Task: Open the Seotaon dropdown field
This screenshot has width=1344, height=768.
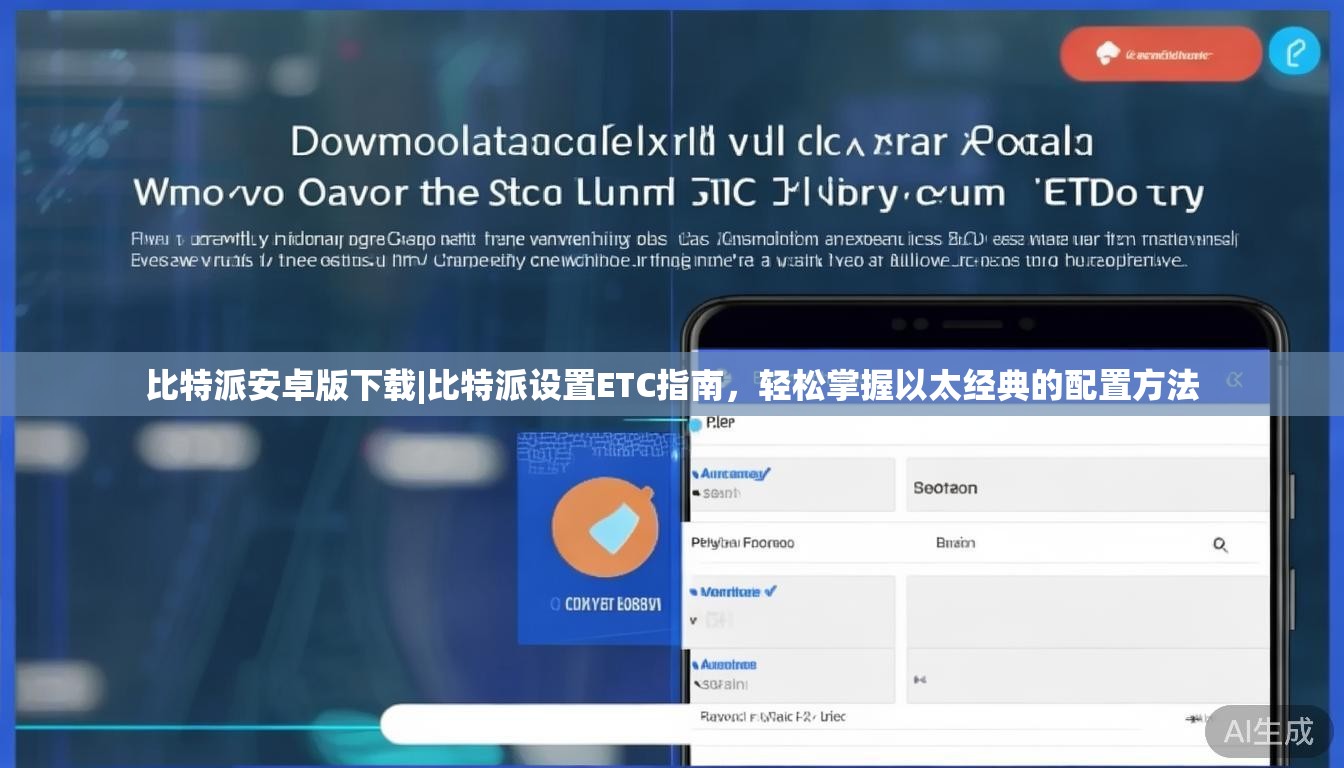Action: (x=945, y=488)
